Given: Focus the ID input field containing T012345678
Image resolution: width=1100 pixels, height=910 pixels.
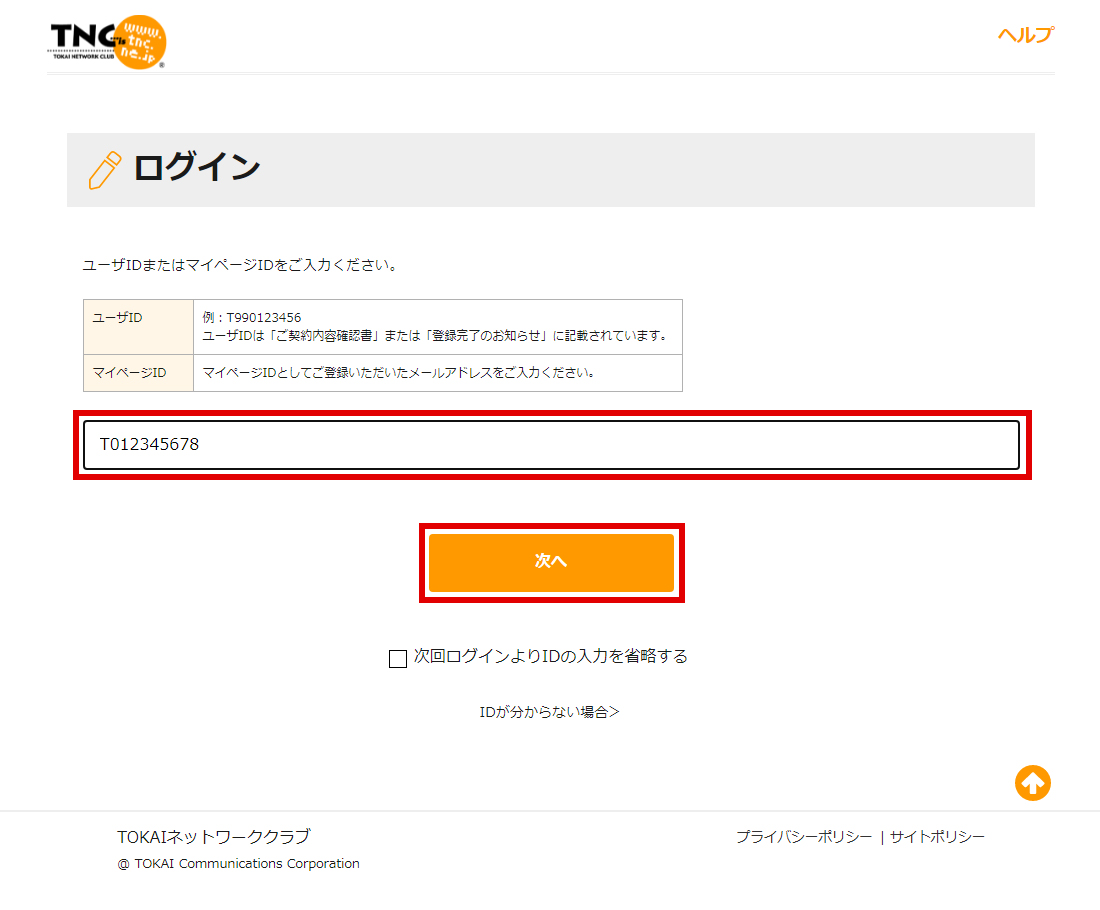Looking at the screenshot, I should 551,445.
